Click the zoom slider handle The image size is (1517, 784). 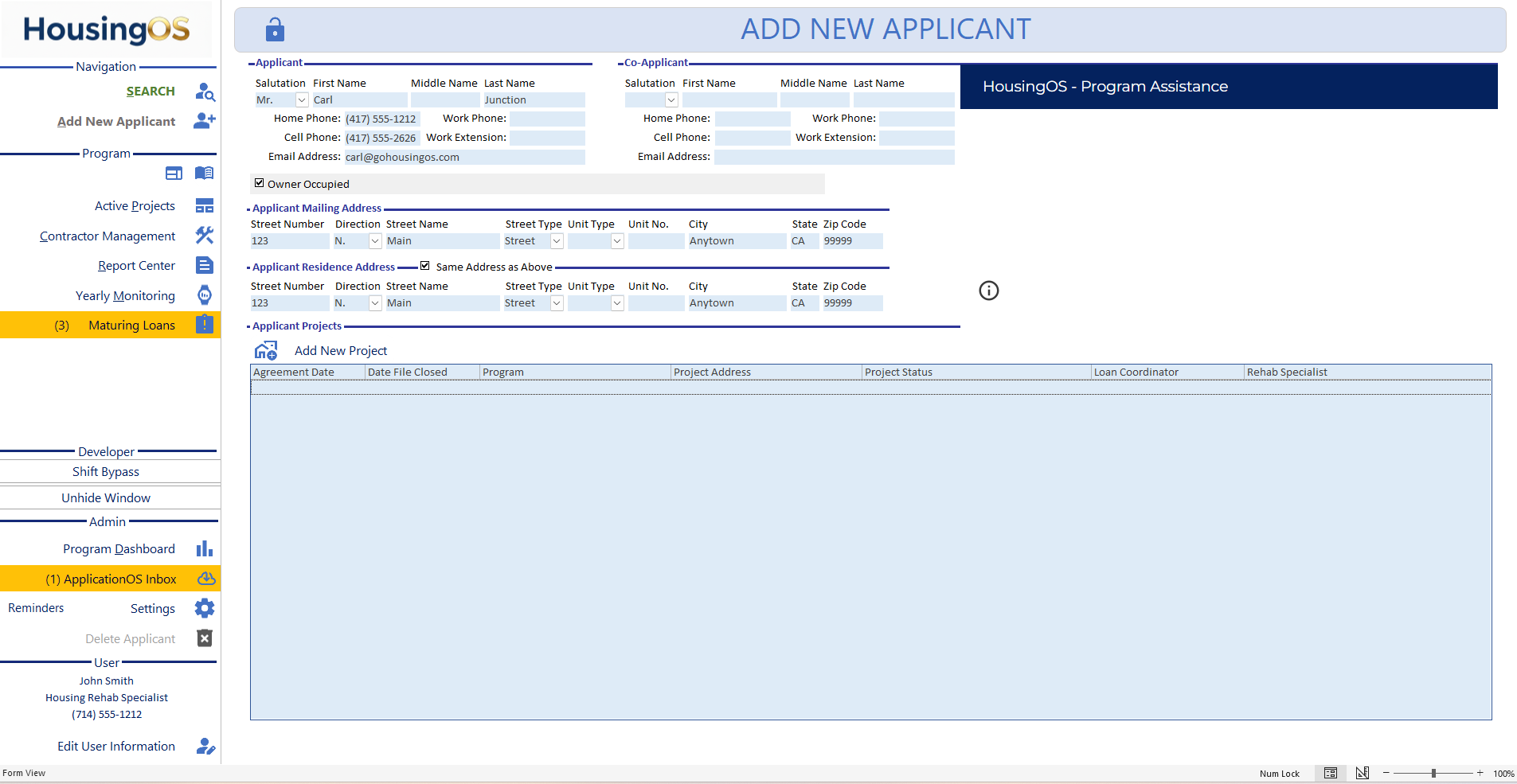(x=1433, y=773)
